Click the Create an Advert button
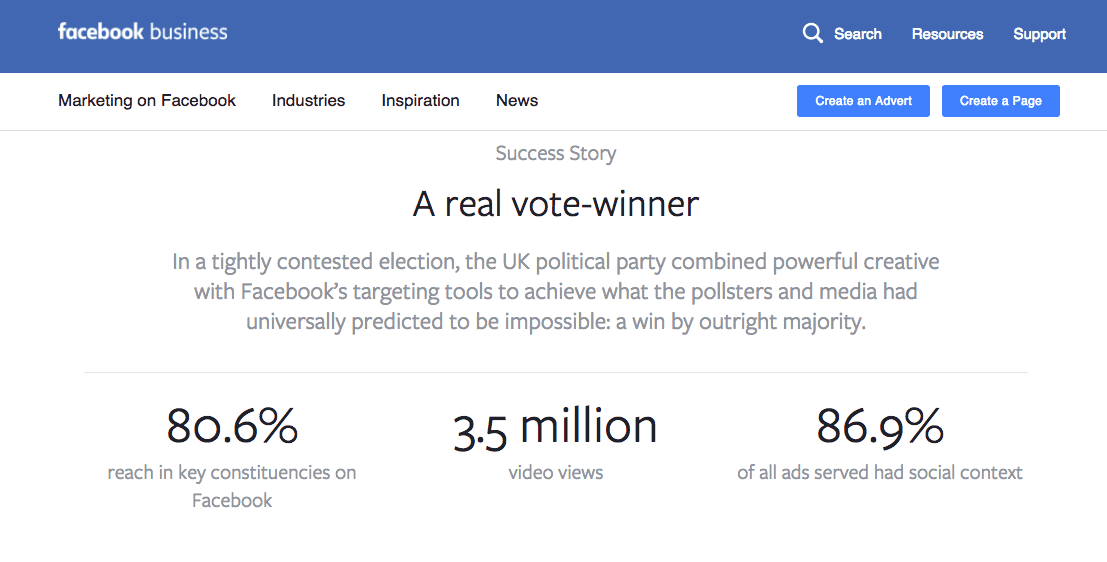The width and height of the screenshot is (1107, 562). click(x=863, y=101)
